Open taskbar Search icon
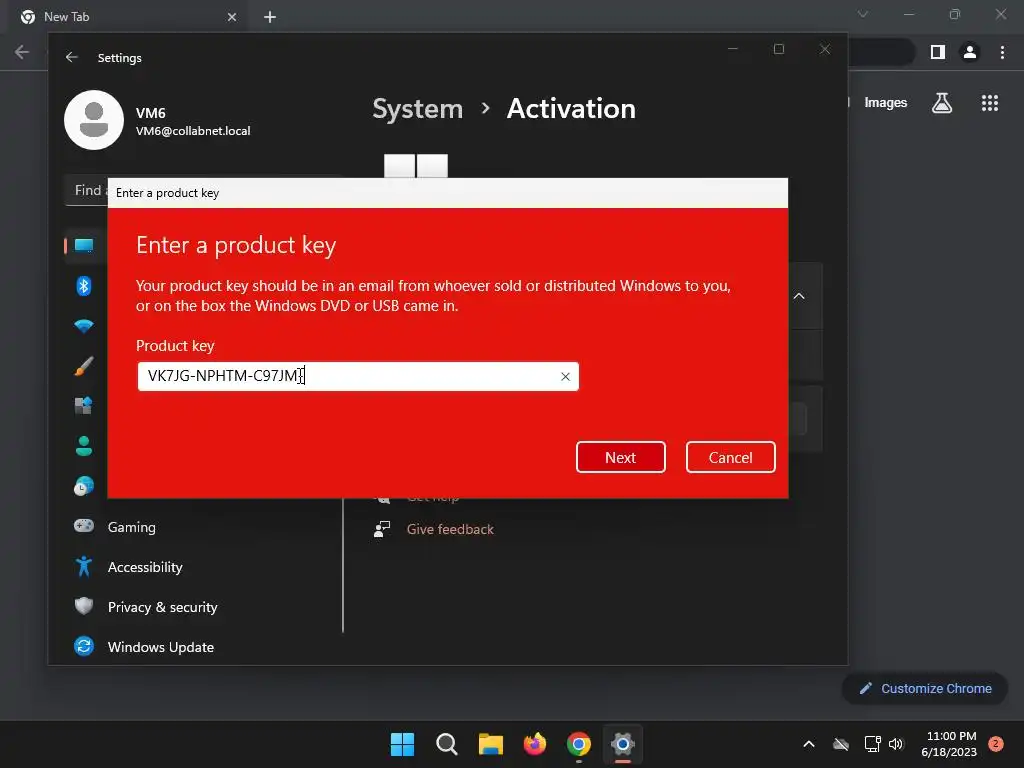This screenshot has height=768, width=1024. 447,744
